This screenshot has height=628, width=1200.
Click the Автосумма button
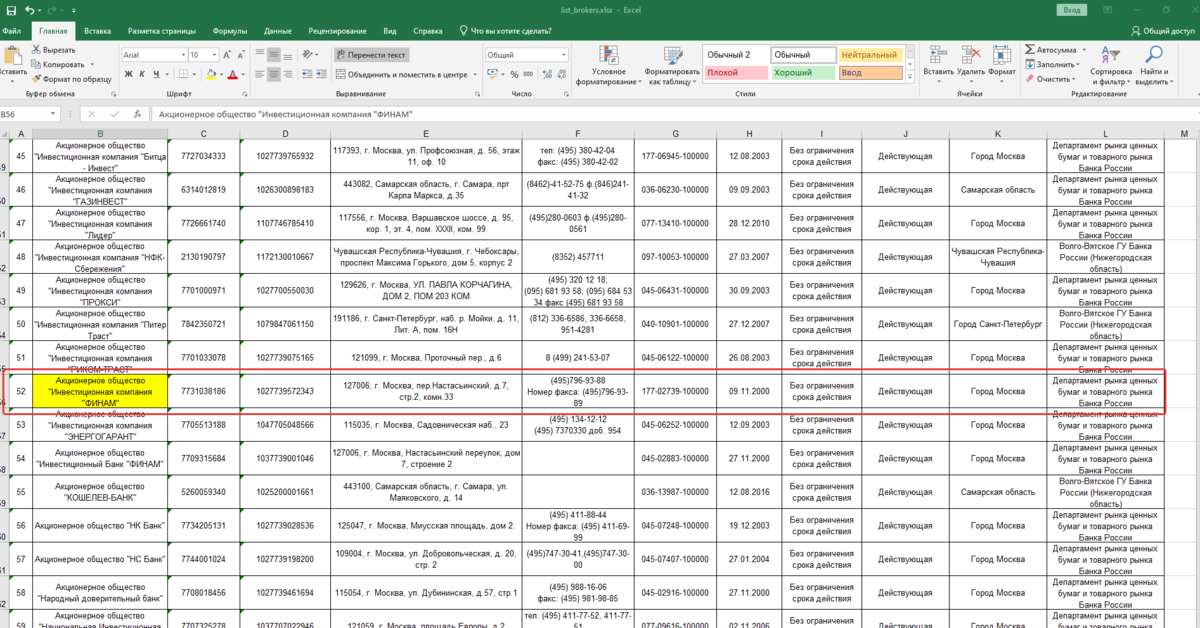coord(1050,50)
